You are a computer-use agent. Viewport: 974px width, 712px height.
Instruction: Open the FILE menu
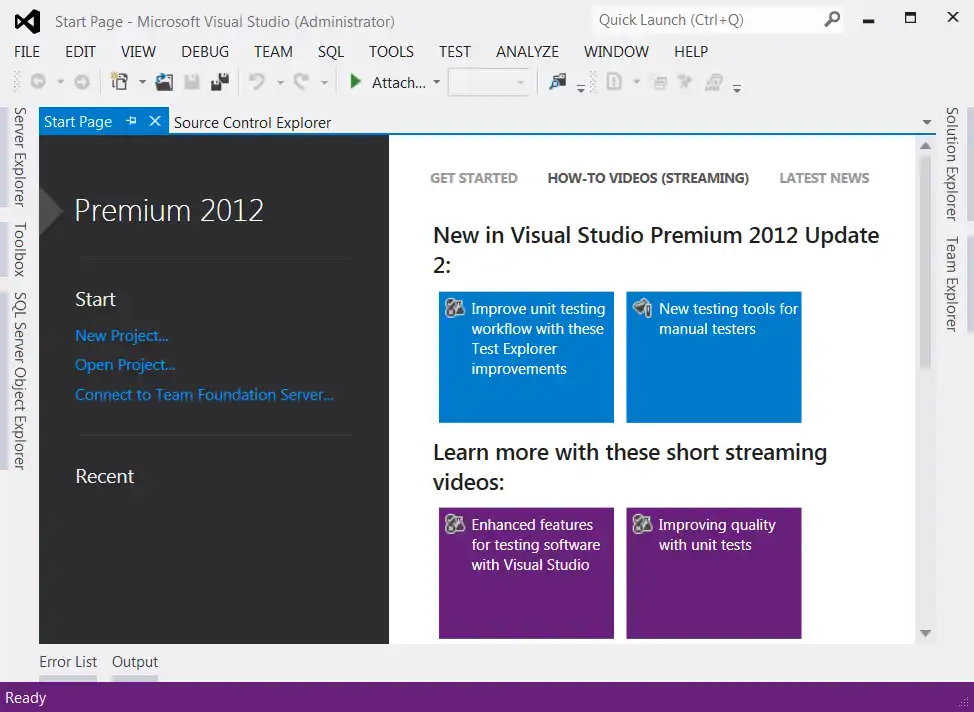[27, 52]
